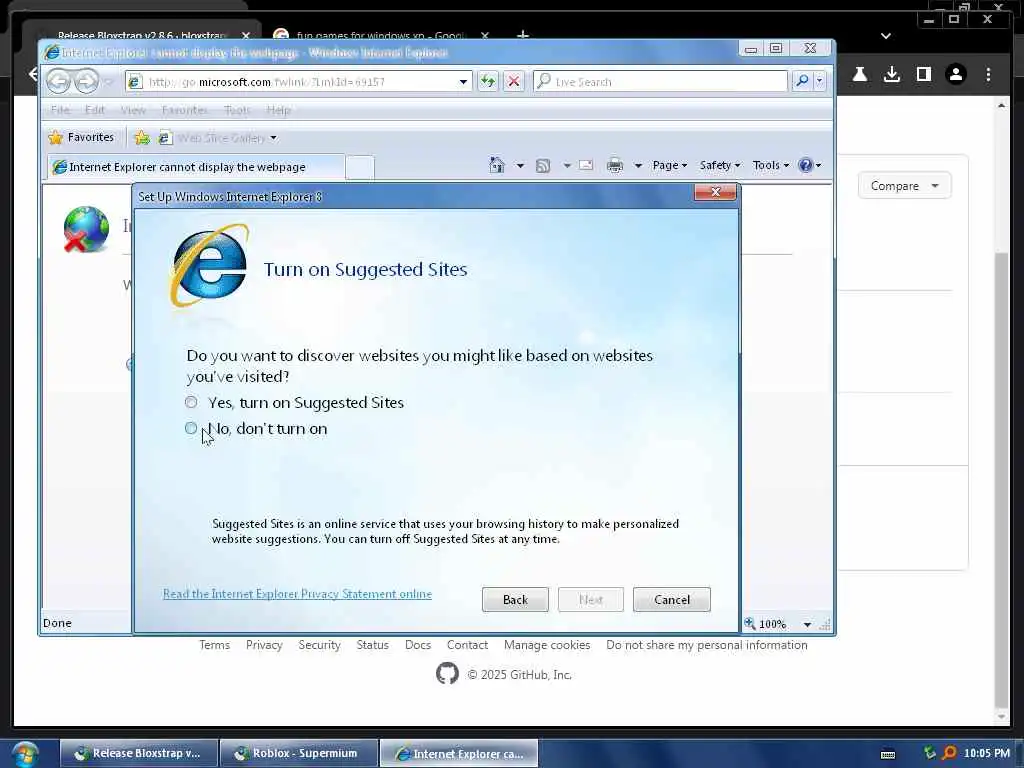This screenshot has width=1024, height=768.
Task: Open the File menu in IE
Action: coord(60,110)
